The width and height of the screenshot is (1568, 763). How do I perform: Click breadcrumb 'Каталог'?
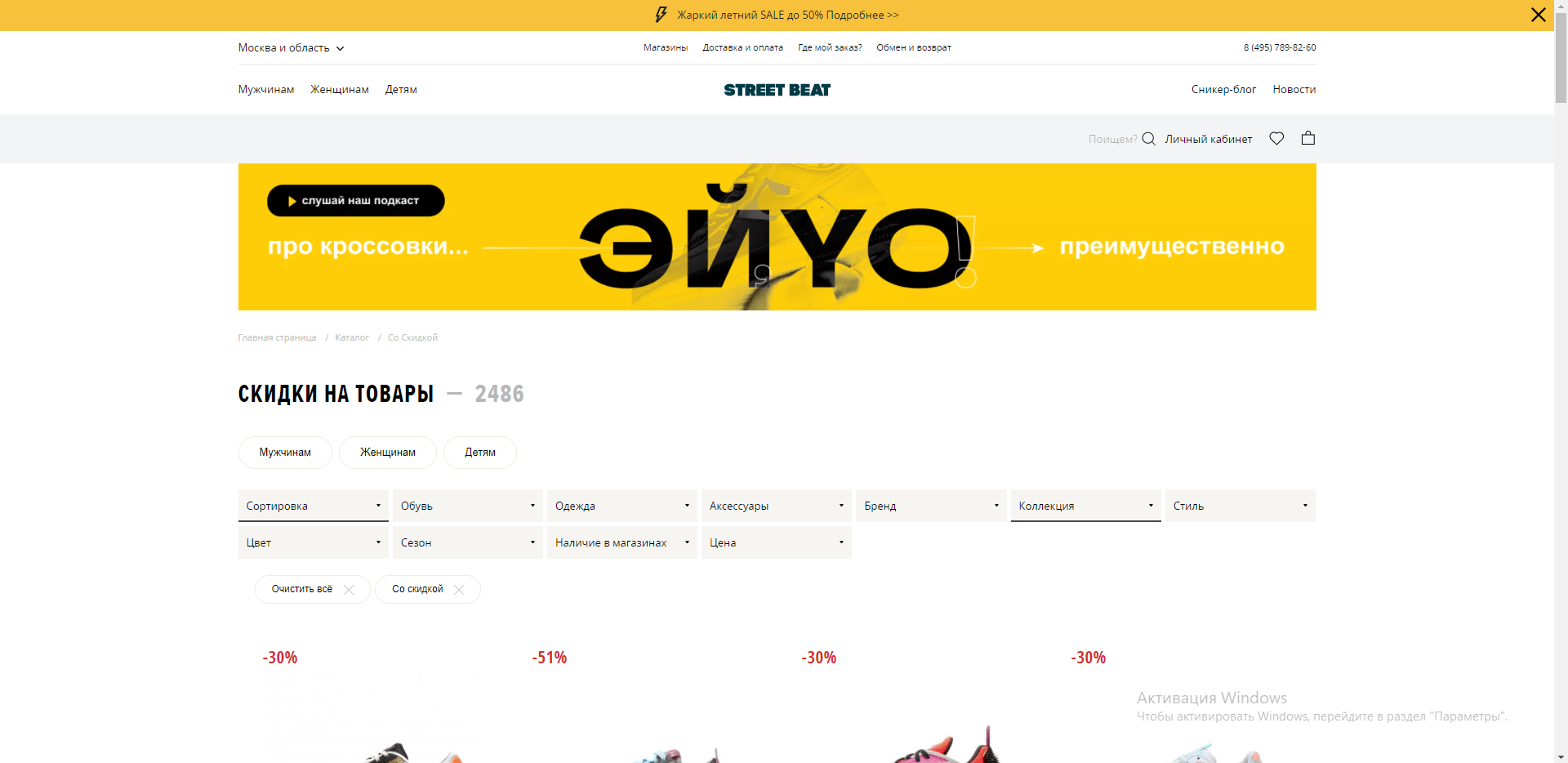point(352,337)
